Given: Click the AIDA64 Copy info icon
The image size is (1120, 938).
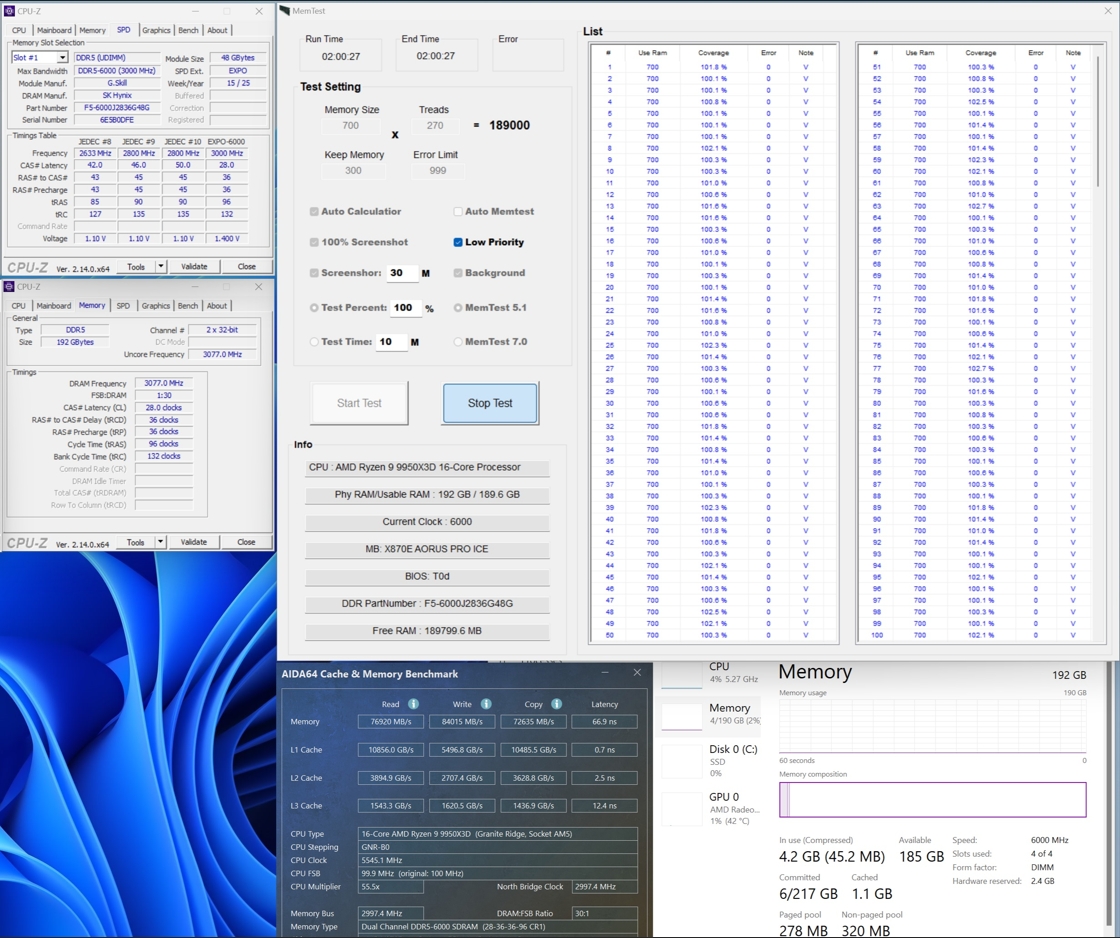Looking at the screenshot, I should point(556,704).
